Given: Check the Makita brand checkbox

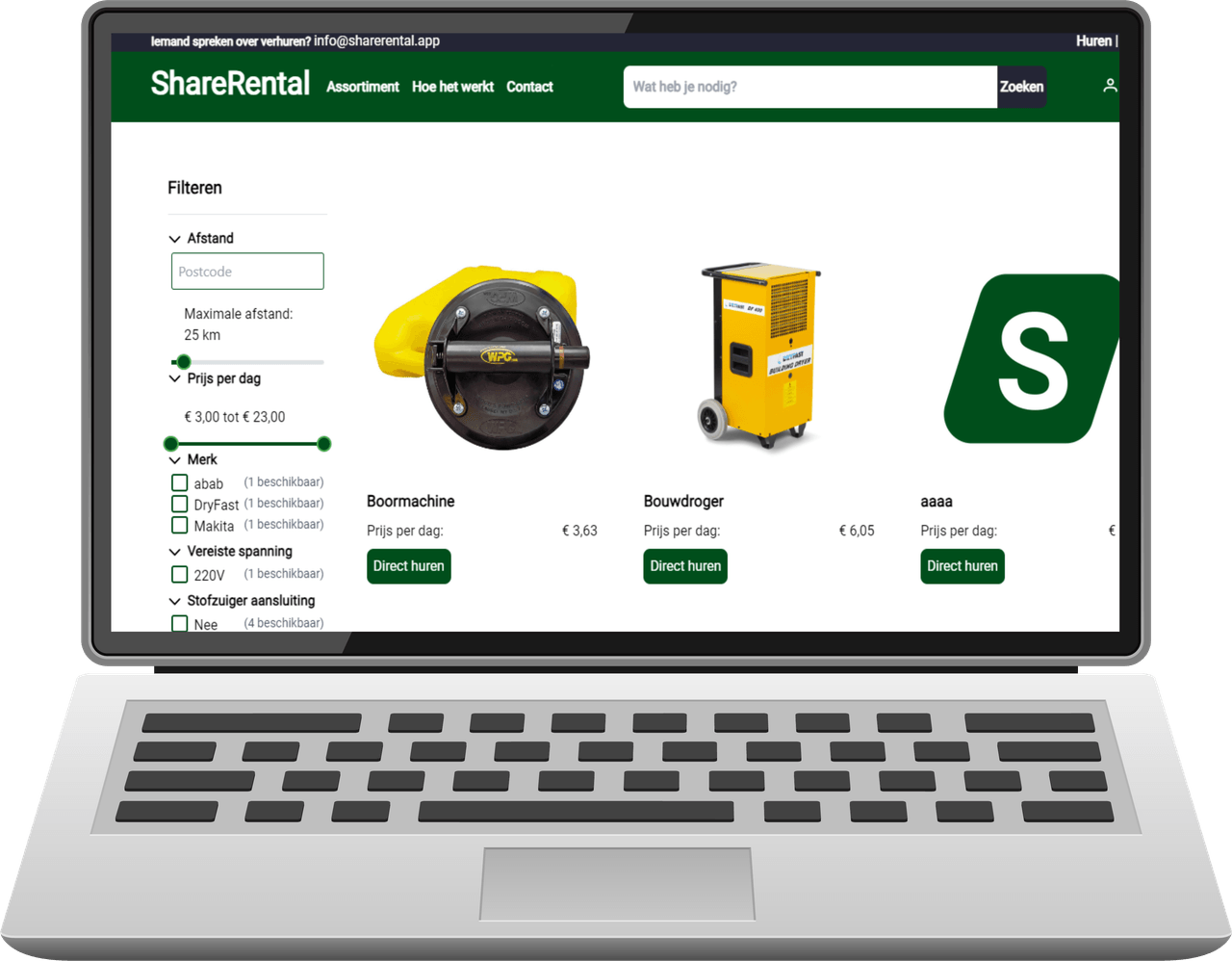Looking at the screenshot, I should [180, 525].
